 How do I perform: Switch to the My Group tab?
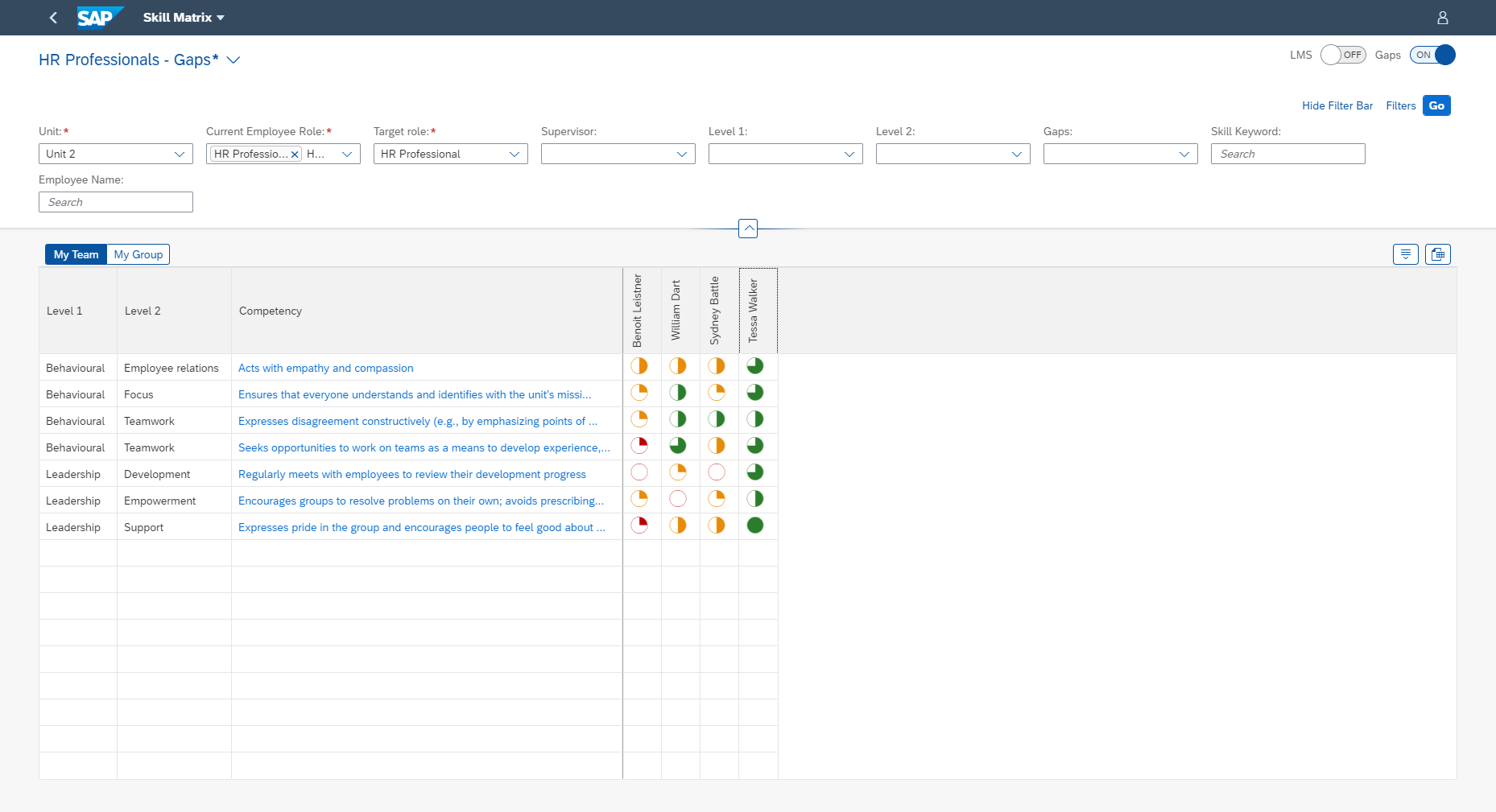click(x=138, y=254)
